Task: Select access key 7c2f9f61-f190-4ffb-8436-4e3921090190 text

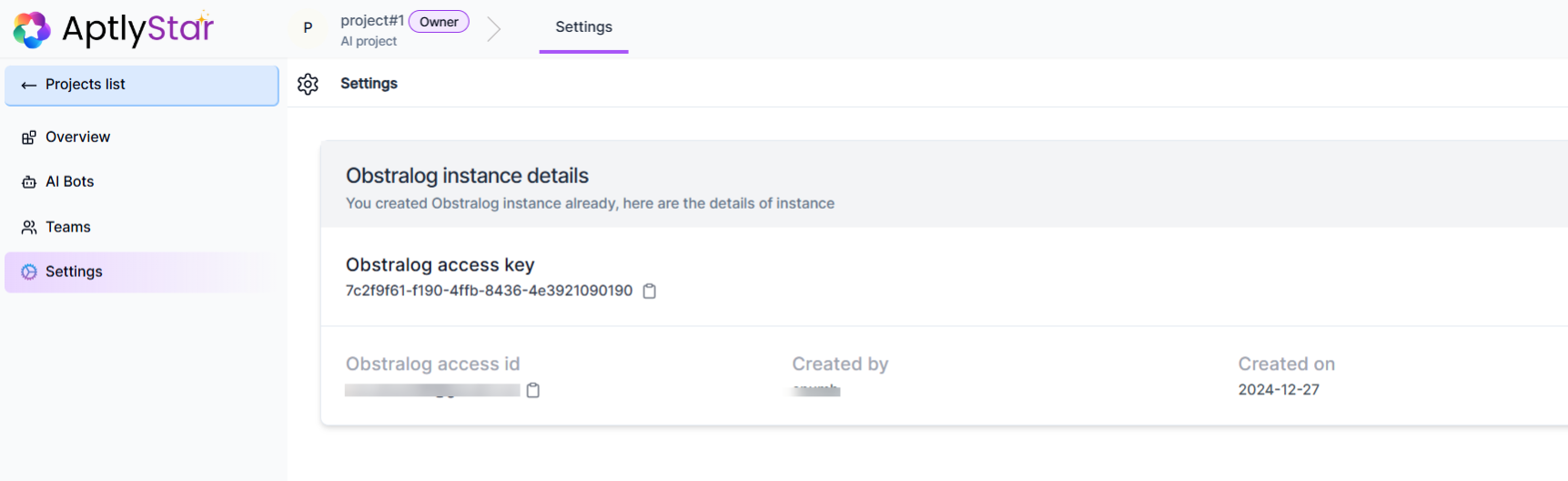Action: tap(489, 291)
